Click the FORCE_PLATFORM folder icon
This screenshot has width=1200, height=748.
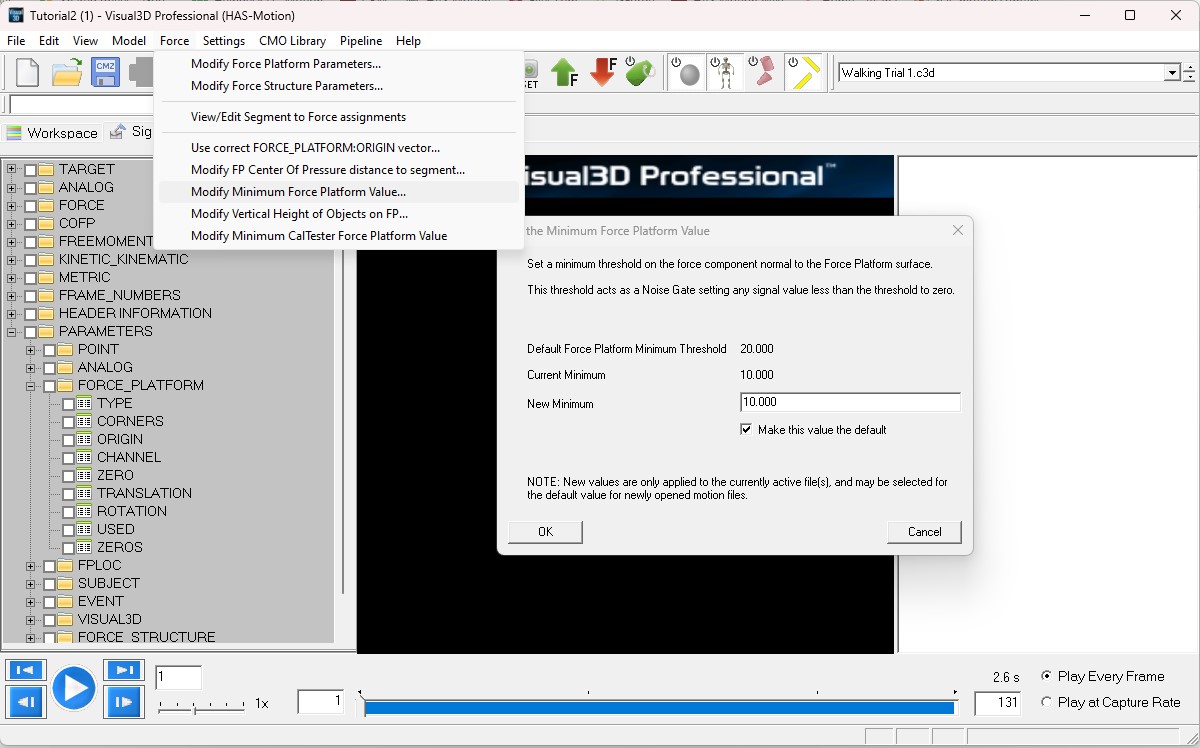[x=66, y=385]
